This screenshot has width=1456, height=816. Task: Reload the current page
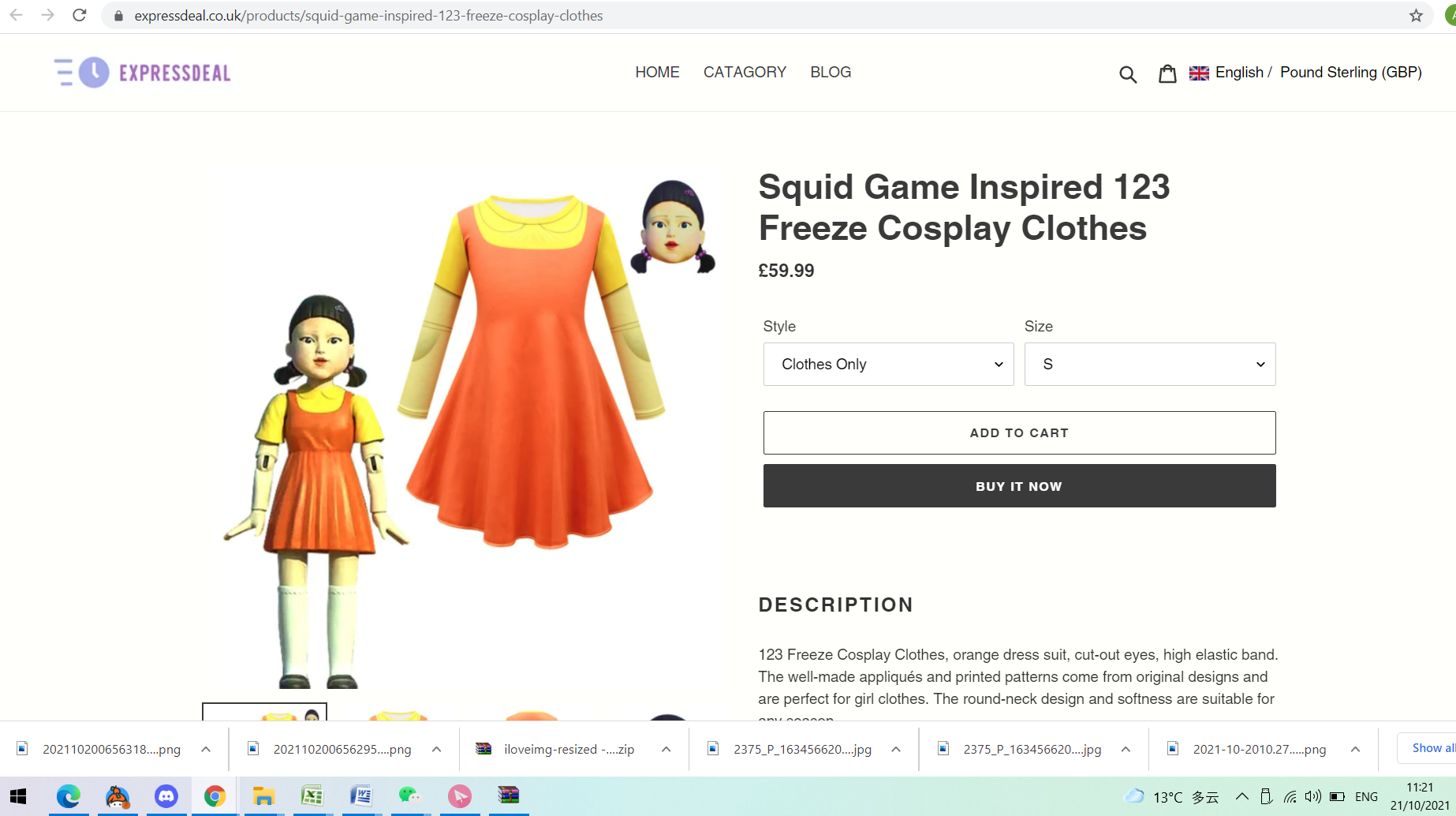79,15
